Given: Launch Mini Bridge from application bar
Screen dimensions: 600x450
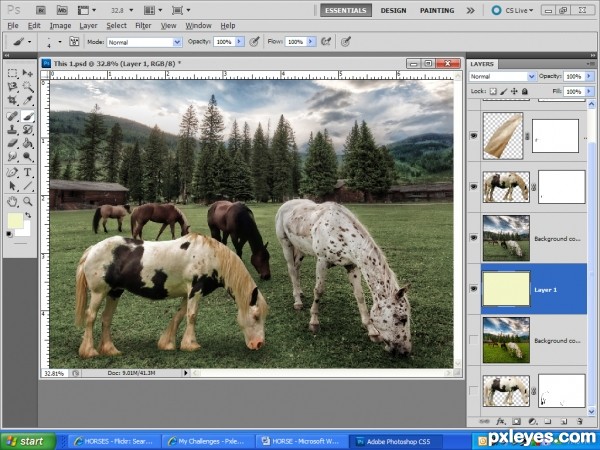Looking at the screenshot, I should click(x=62, y=10).
